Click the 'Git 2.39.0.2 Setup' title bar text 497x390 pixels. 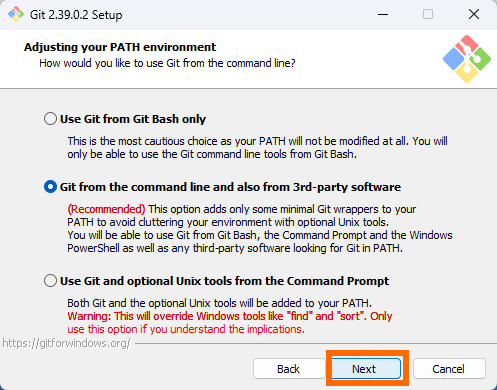76,15
